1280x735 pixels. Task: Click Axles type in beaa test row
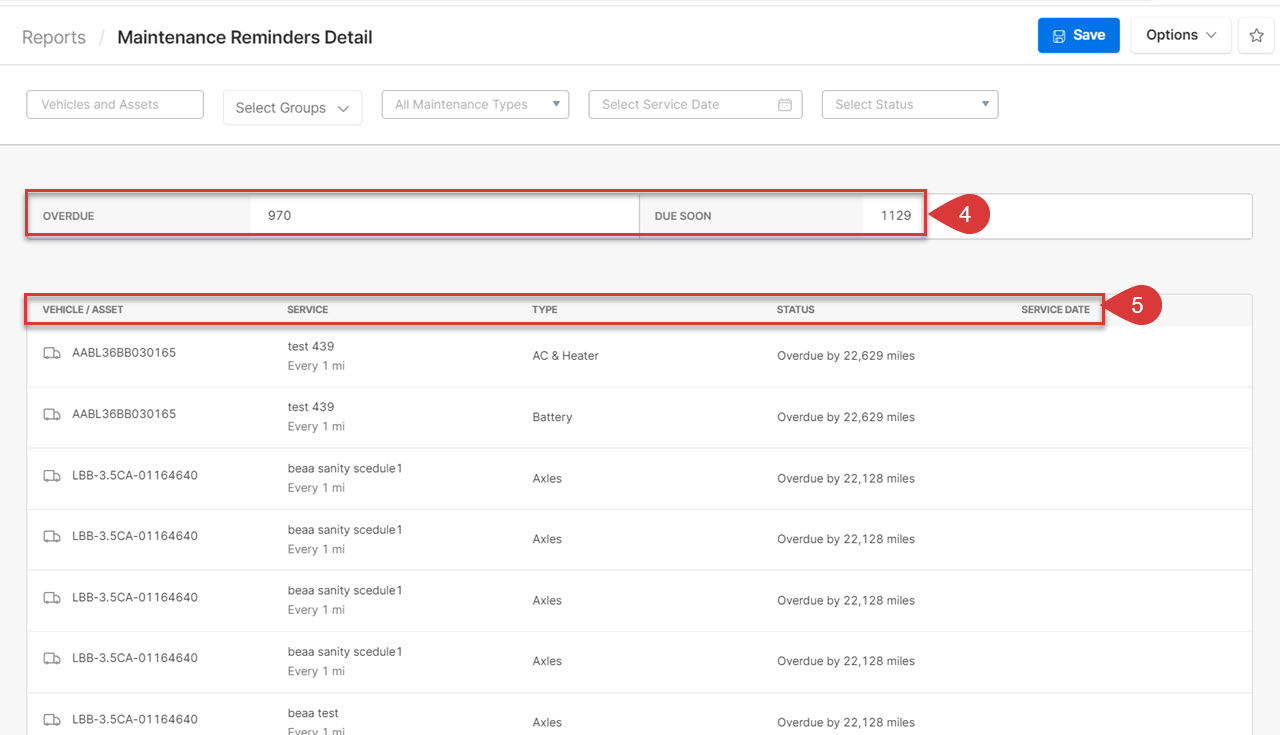point(547,722)
